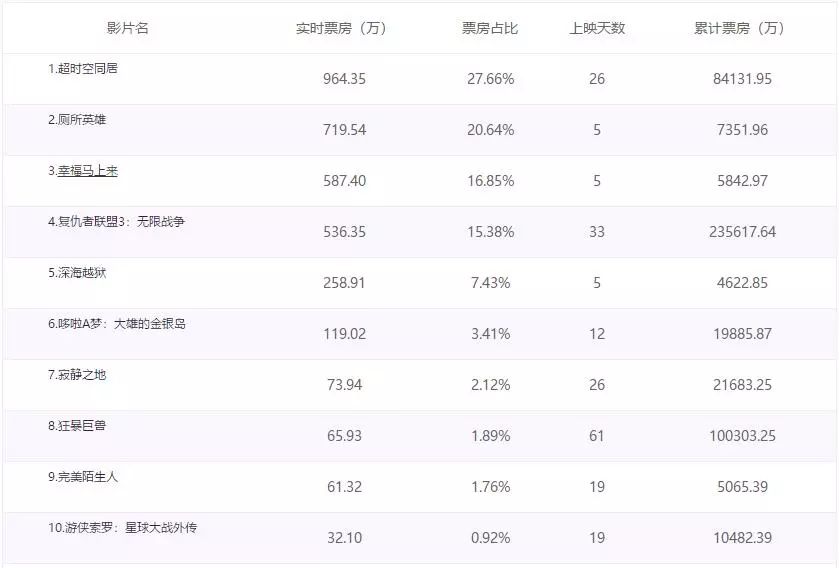Viewport: 839px width, 568px height.
Task: Click the share percentage 15.38%
Action: [491, 232]
